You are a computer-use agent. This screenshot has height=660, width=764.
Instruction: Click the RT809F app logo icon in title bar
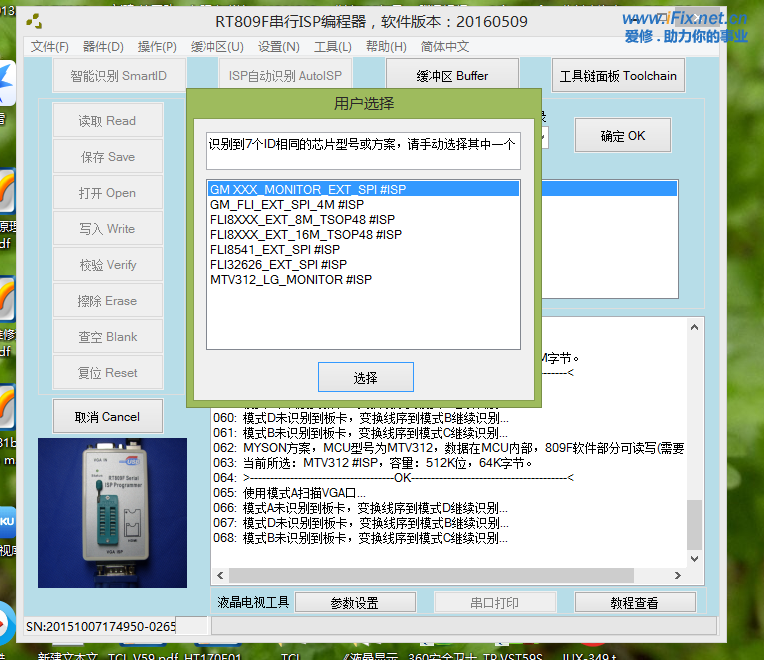[x=34, y=21]
